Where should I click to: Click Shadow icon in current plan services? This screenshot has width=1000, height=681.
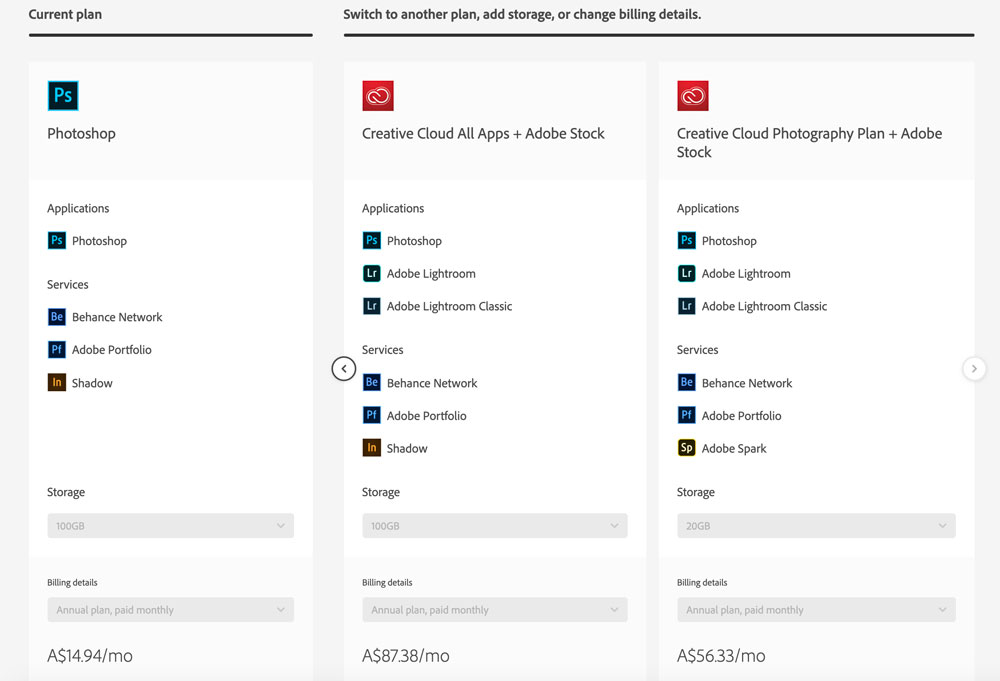[x=57, y=383]
